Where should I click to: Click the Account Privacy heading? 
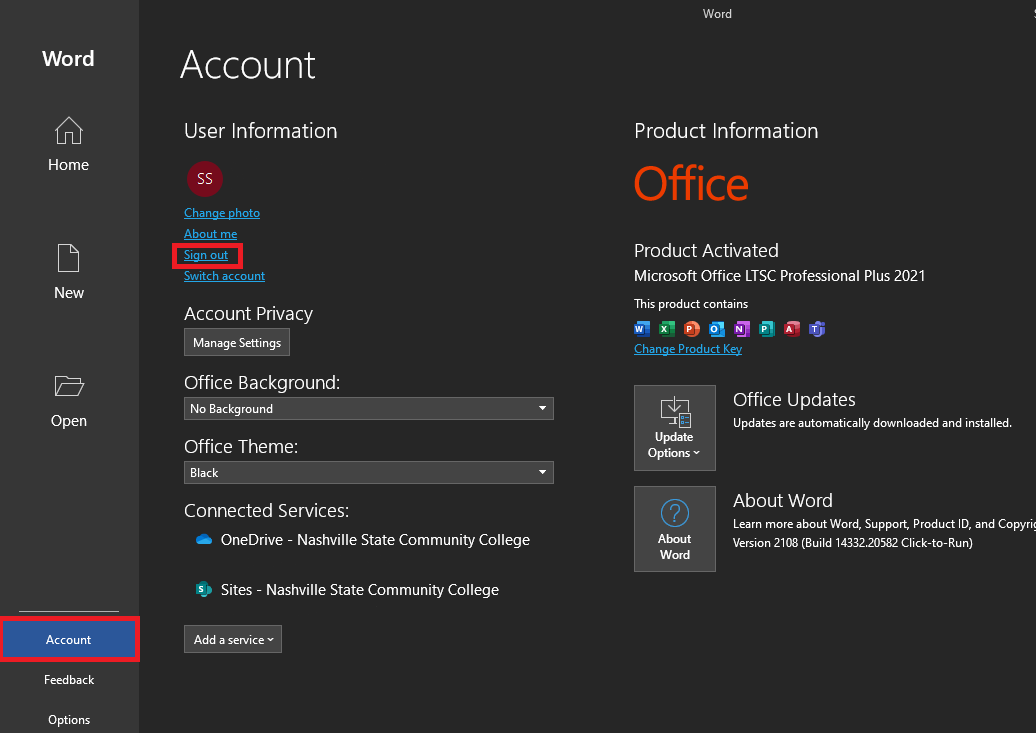pos(248,314)
